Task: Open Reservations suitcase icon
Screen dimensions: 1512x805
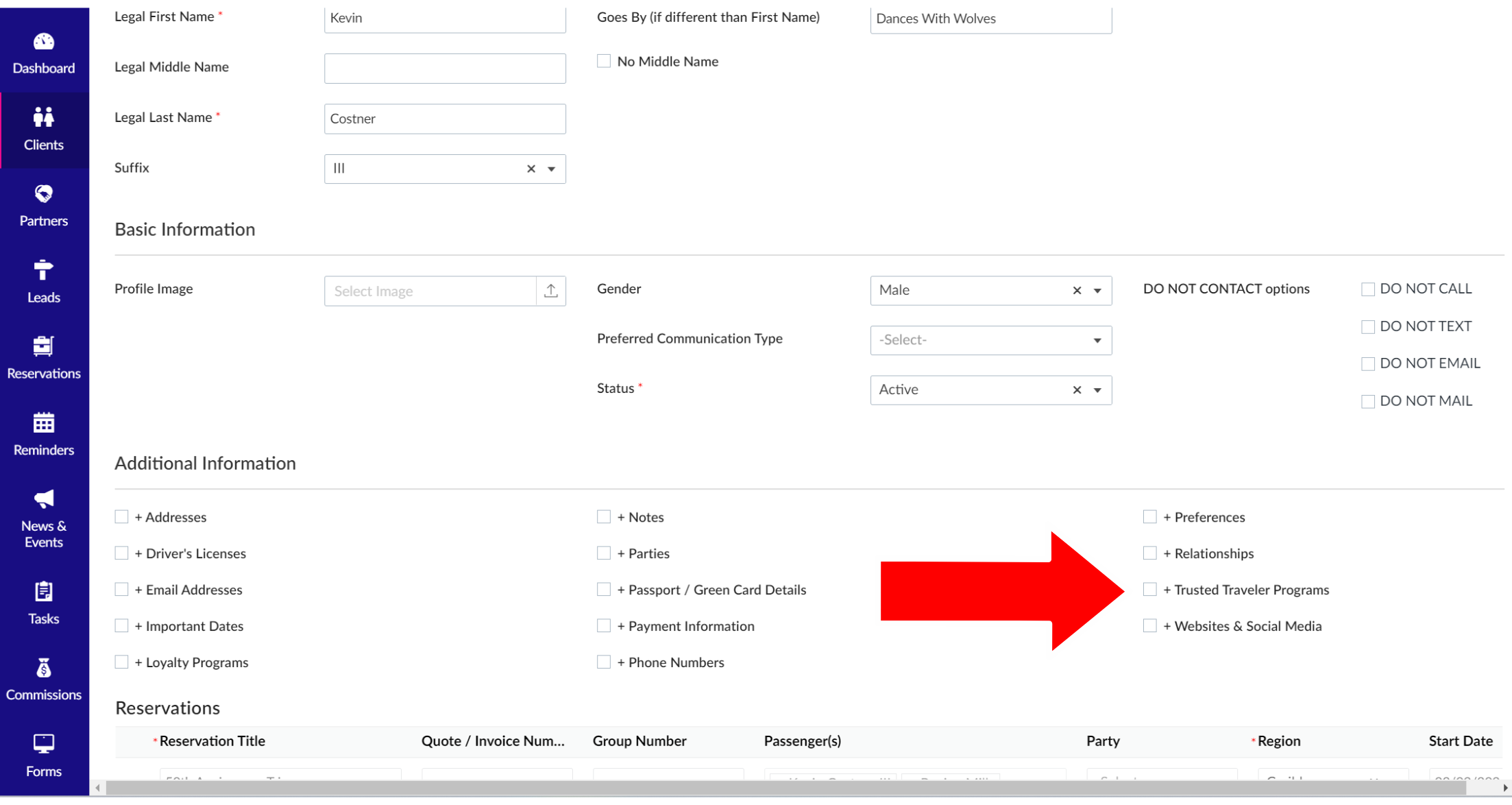Action: (43, 346)
